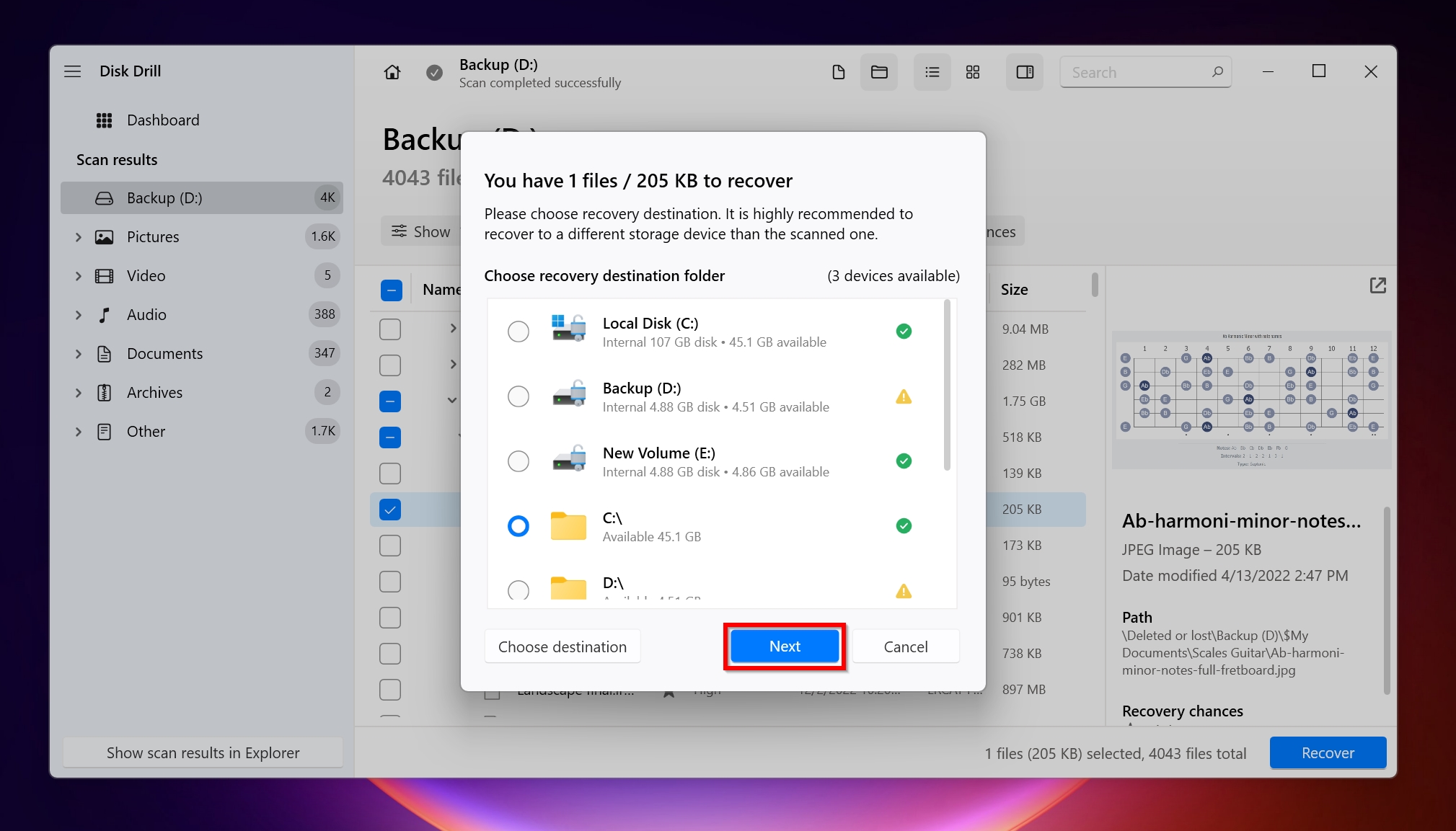Expand the Audio scan results category
1456x831 pixels.
click(80, 314)
